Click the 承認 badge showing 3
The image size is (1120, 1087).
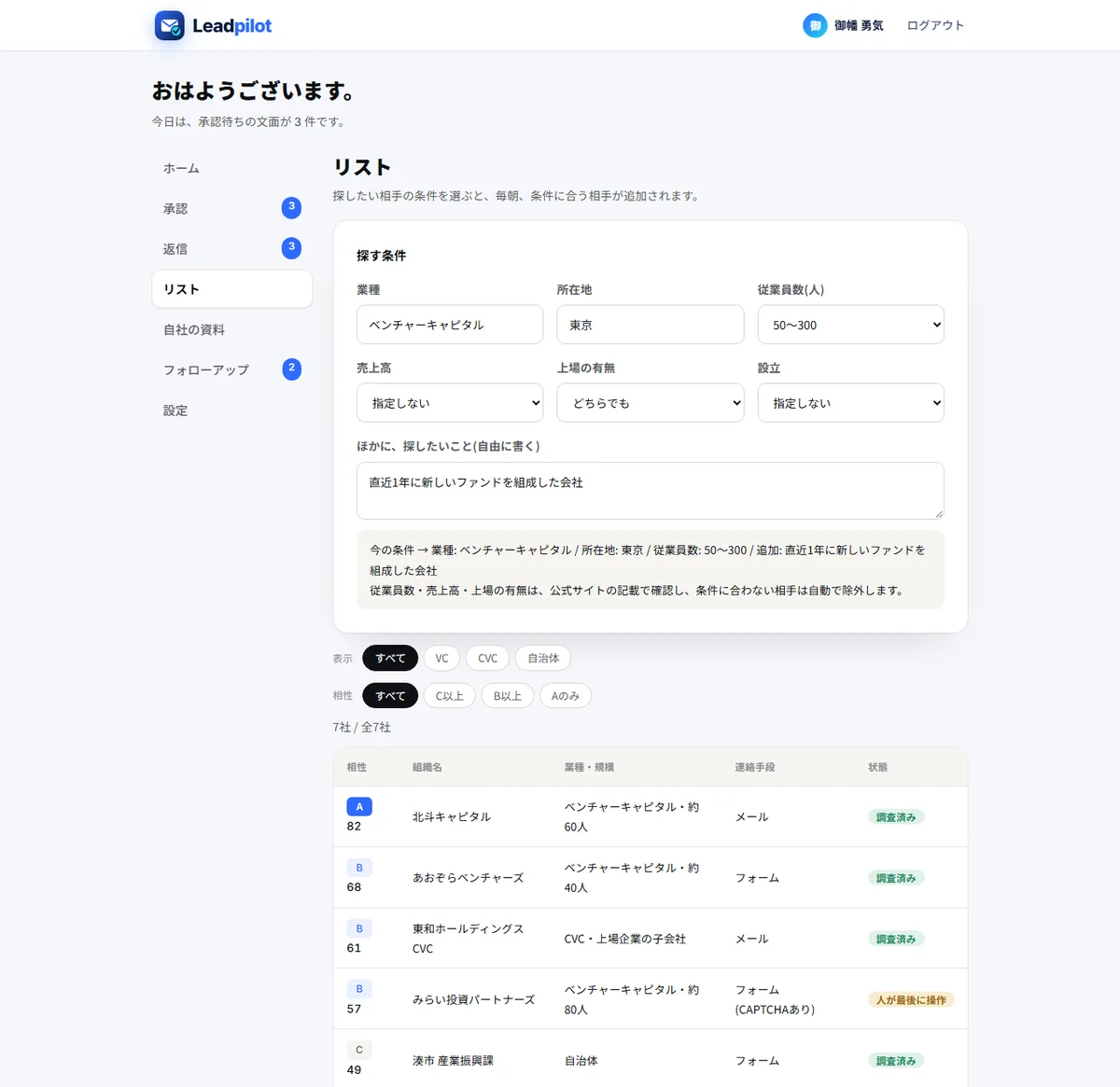click(x=291, y=207)
